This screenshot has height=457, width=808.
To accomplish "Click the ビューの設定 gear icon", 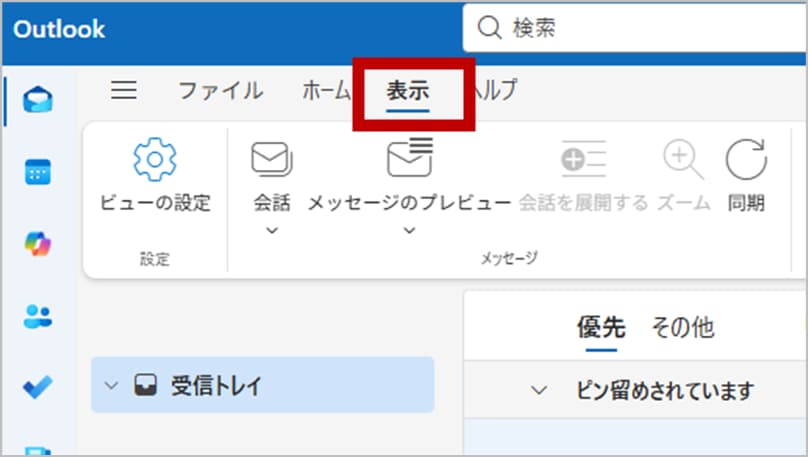I will tap(155, 160).
